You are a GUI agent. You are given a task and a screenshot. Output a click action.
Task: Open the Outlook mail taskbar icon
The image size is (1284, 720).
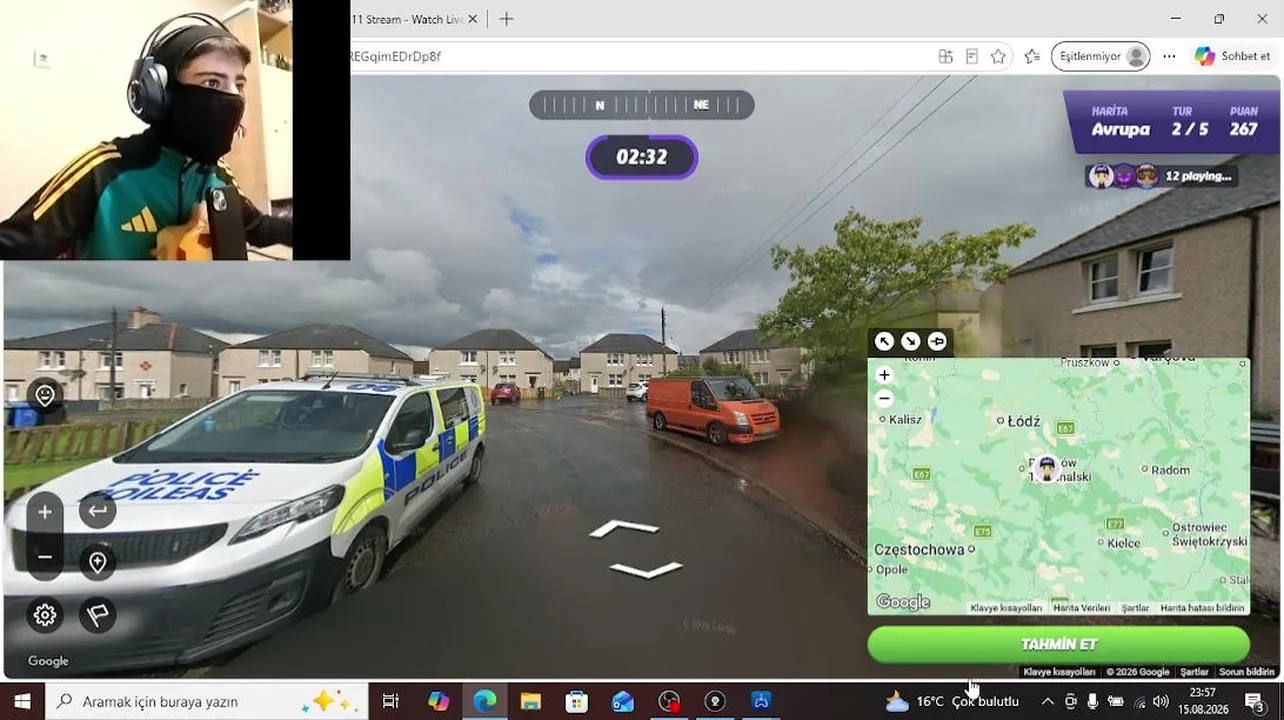click(x=623, y=701)
